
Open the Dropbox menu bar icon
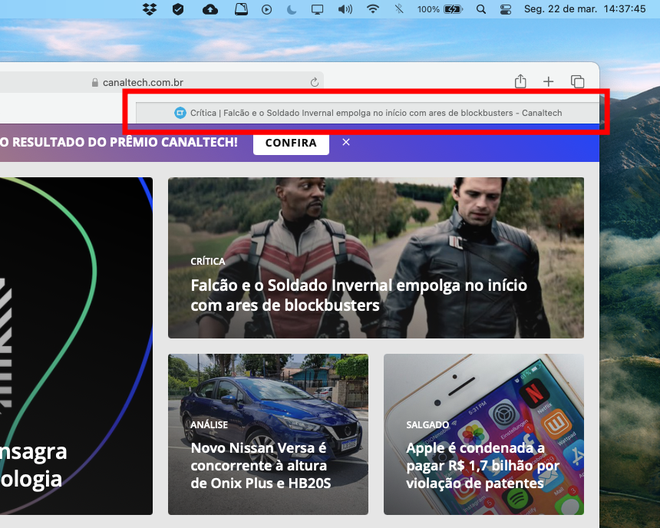149,9
